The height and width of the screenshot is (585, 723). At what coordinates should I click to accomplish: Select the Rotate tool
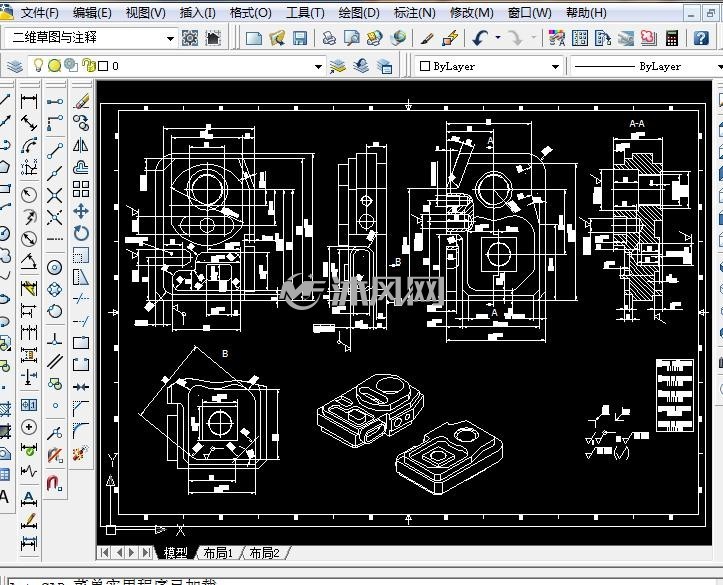tap(81, 233)
